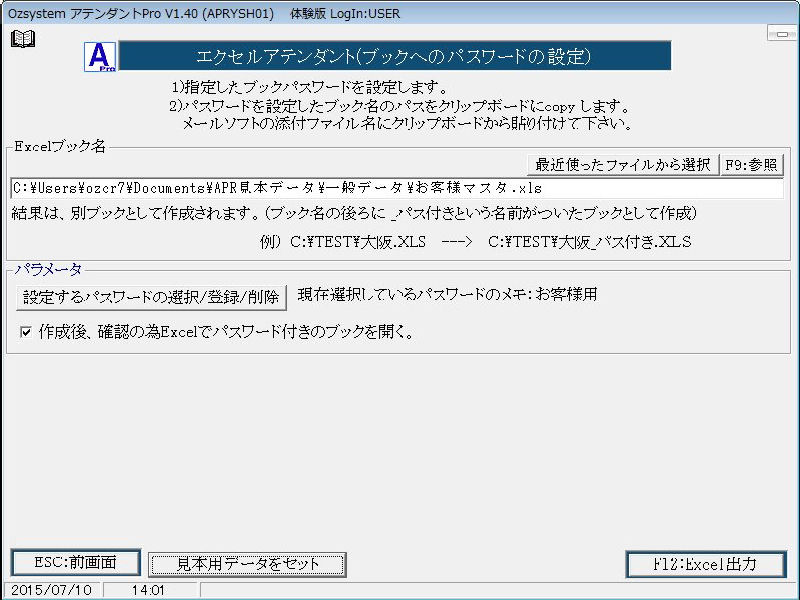Go back with ESC:前画面 button

click(76, 563)
